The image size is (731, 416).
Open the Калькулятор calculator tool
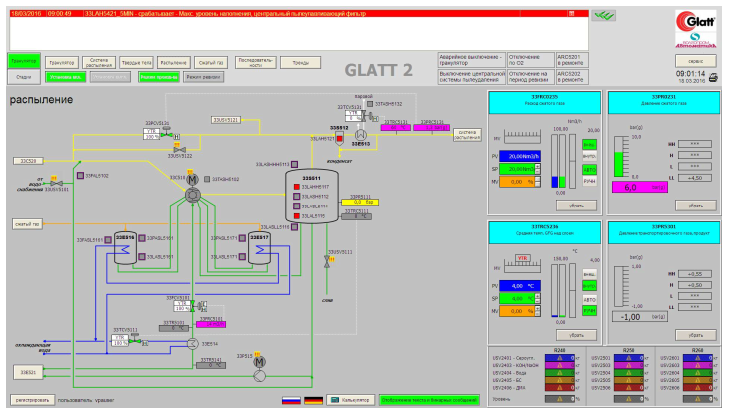351,400
